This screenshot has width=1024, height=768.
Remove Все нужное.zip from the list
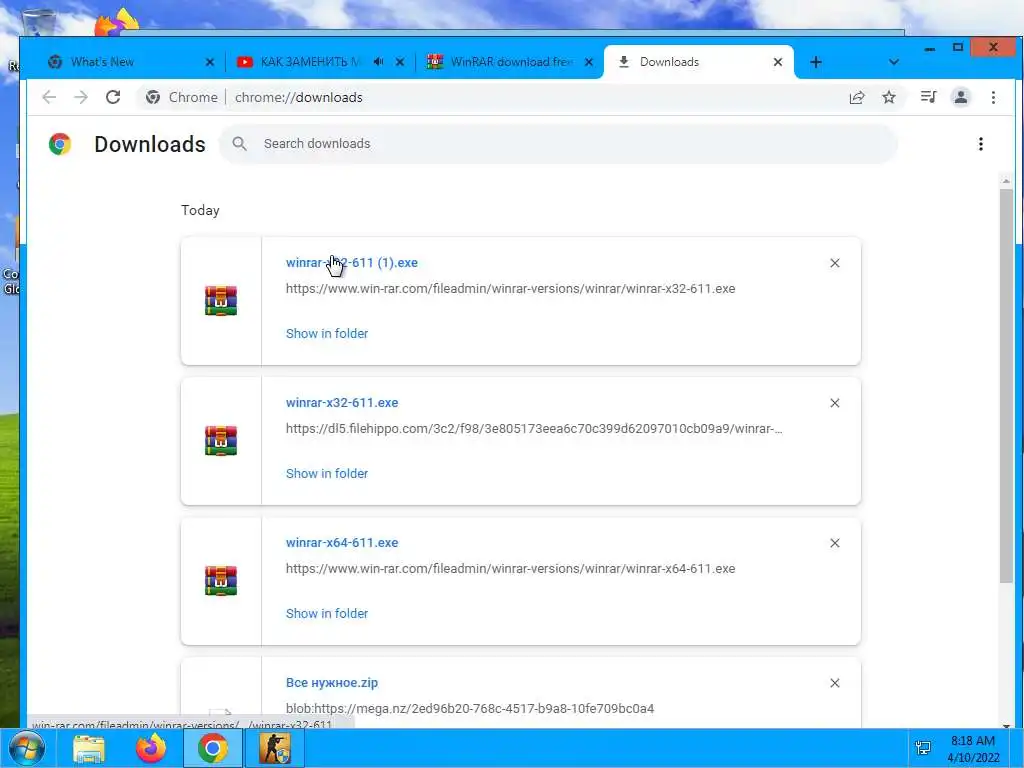click(x=835, y=683)
